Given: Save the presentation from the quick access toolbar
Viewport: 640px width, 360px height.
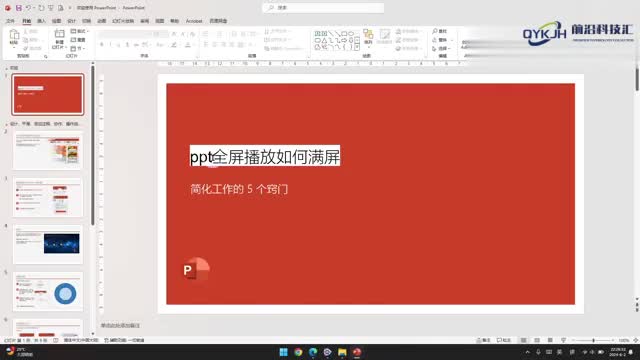Looking at the screenshot, I should (19, 8).
